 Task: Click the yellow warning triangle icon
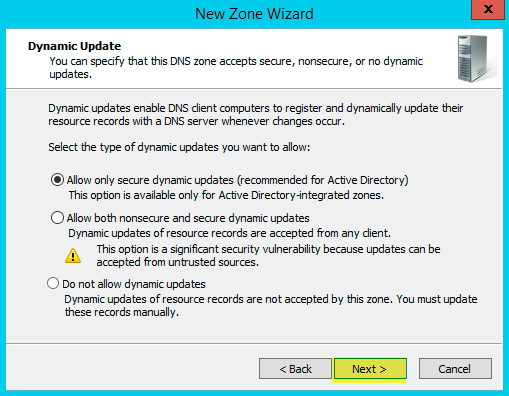[x=73, y=256]
